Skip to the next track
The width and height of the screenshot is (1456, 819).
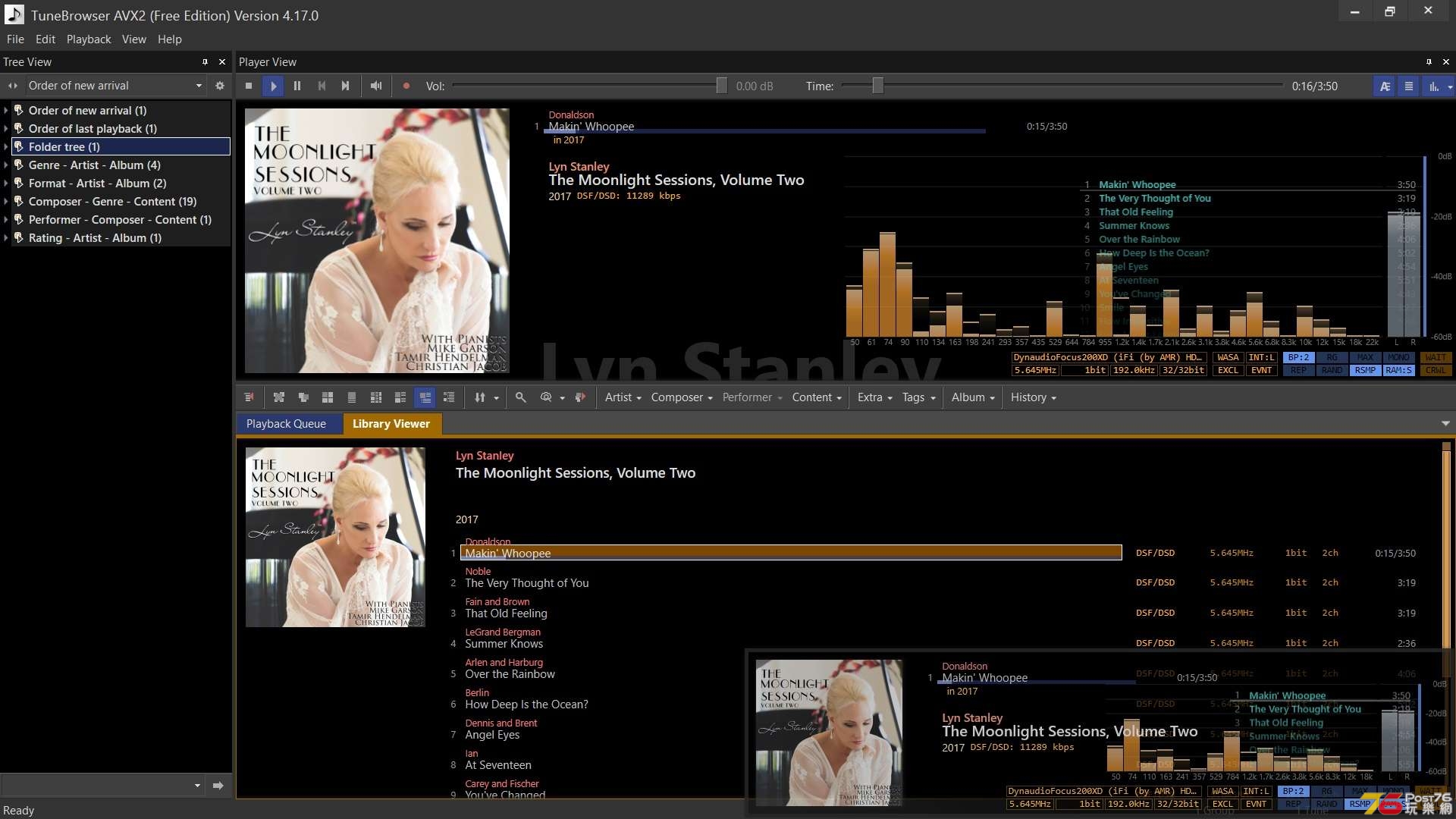[346, 86]
